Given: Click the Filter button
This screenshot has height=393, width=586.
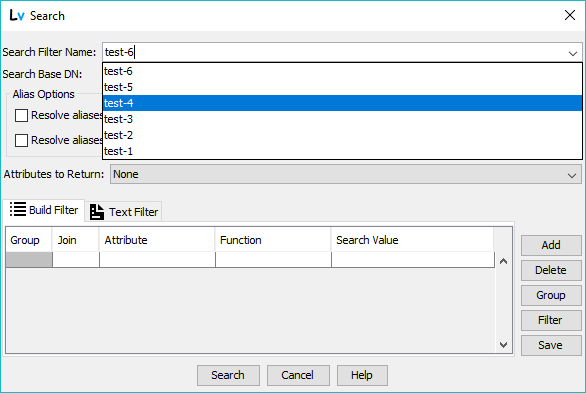Looking at the screenshot, I should (551, 320).
